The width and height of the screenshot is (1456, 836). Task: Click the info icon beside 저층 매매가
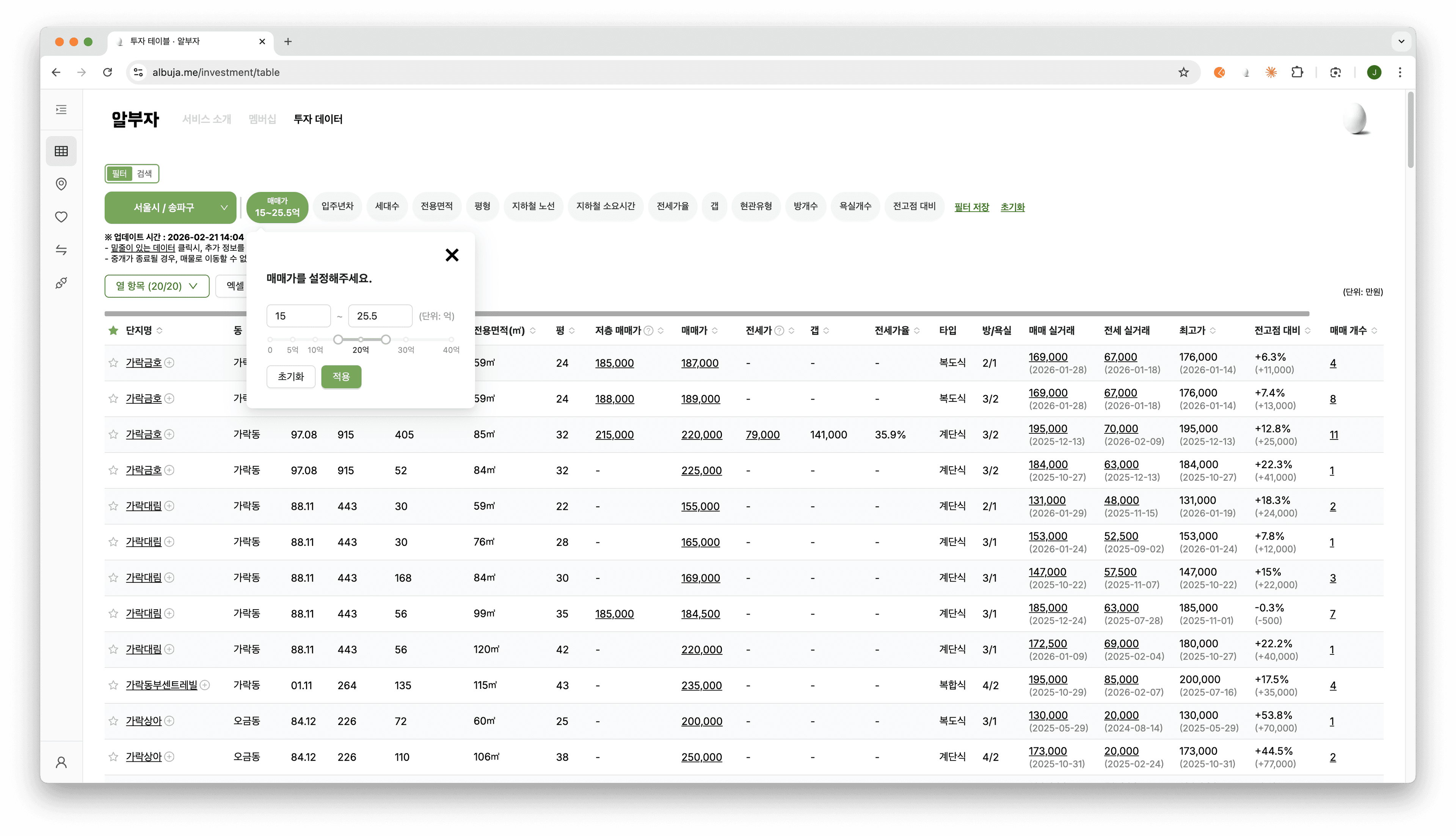coord(648,331)
